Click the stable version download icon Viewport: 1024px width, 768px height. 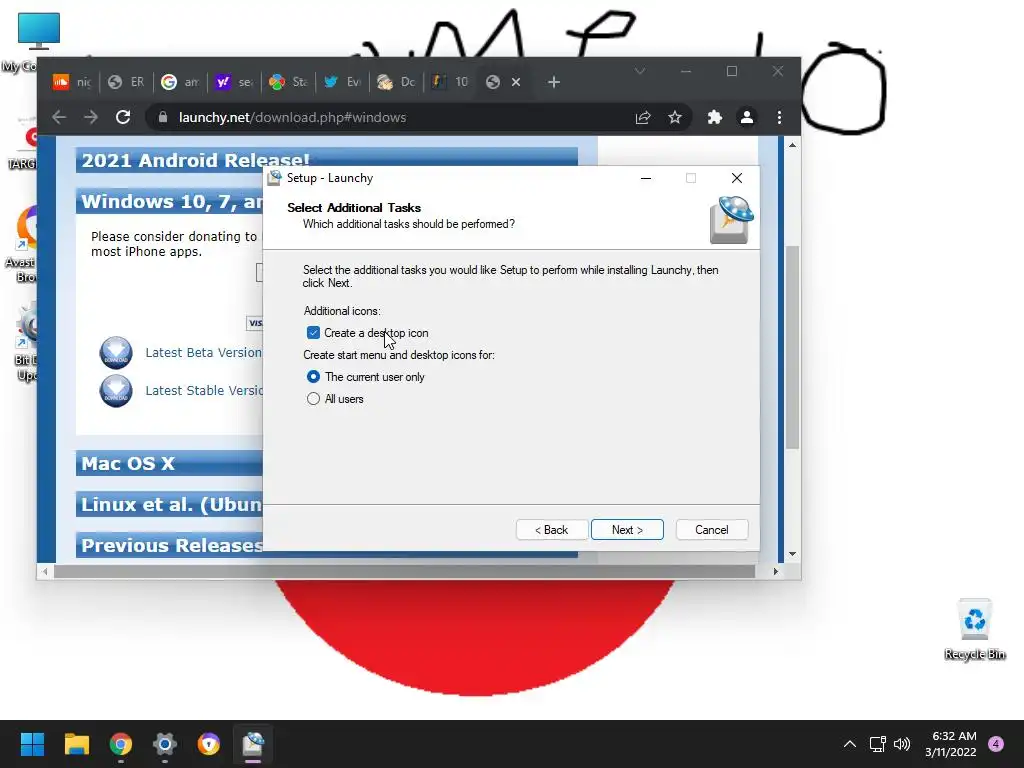click(x=116, y=391)
